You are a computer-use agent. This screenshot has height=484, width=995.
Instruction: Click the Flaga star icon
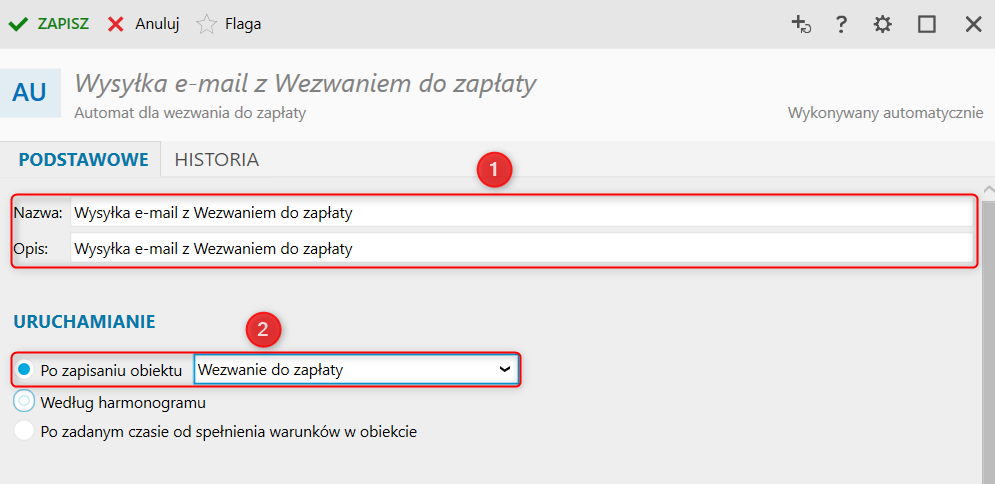coord(206,24)
